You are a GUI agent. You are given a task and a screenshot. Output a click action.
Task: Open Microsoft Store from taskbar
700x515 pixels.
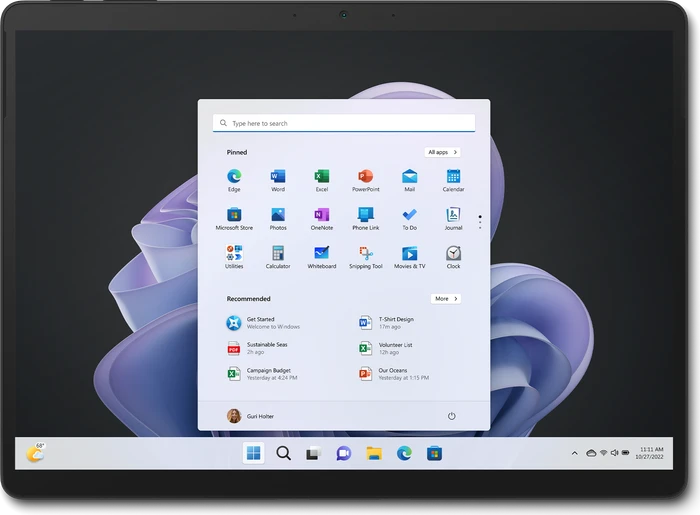coord(434,453)
